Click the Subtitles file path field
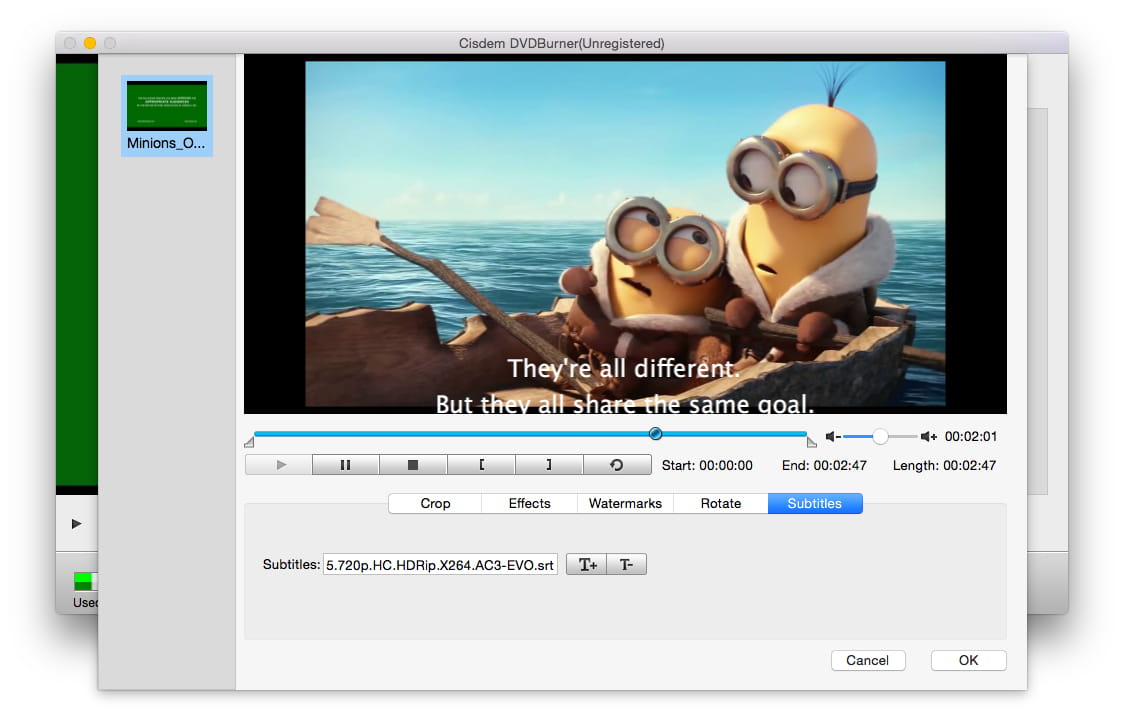The image size is (1124, 711). (x=440, y=565)
